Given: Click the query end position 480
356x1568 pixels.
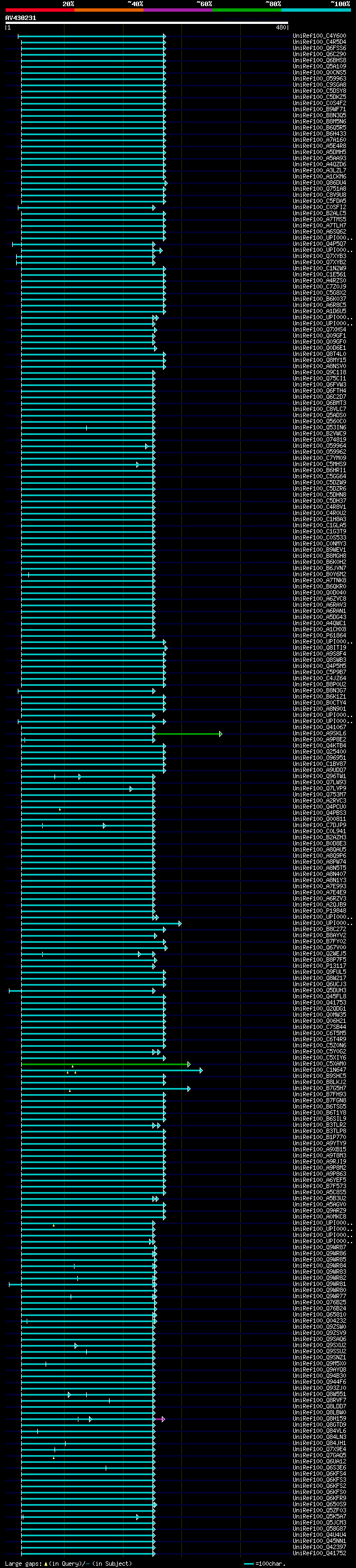Looking at the screenshot, I should click(280, 27).
